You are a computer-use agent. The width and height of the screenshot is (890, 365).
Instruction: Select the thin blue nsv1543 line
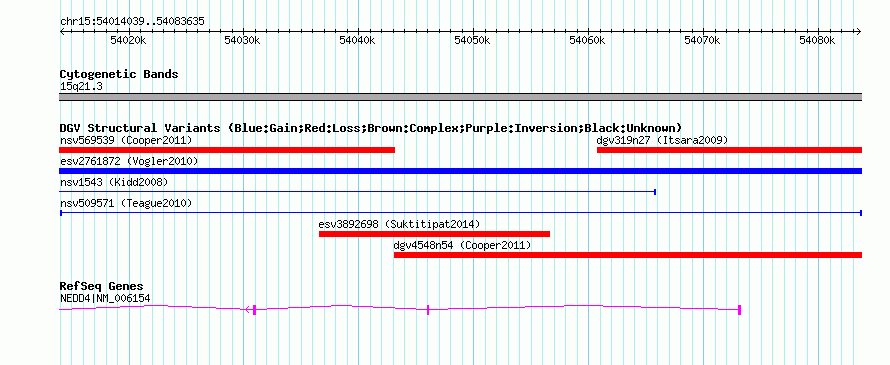tap(358, 192)
